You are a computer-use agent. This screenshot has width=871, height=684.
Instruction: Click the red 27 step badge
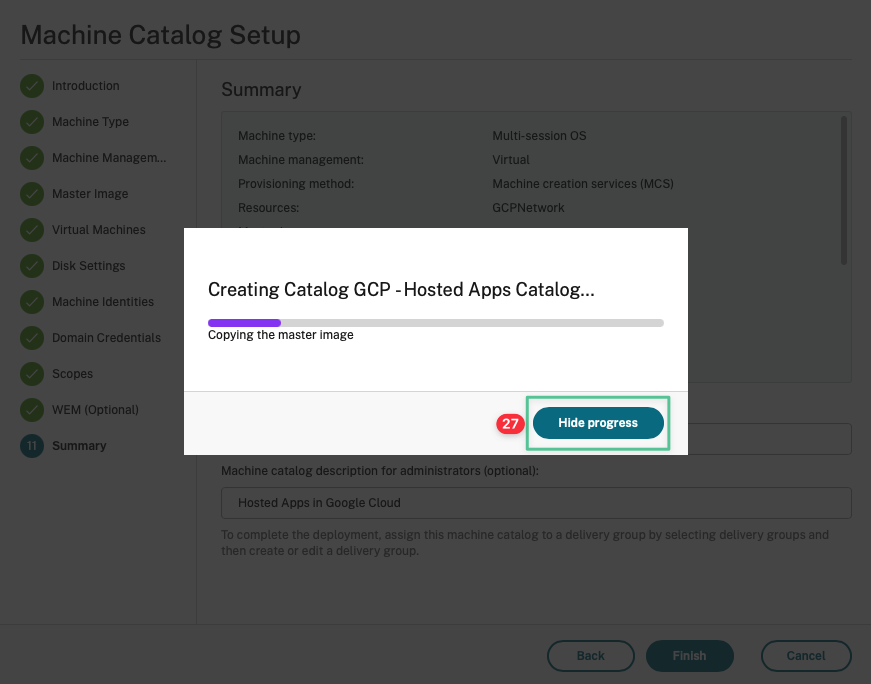point(510,424)
